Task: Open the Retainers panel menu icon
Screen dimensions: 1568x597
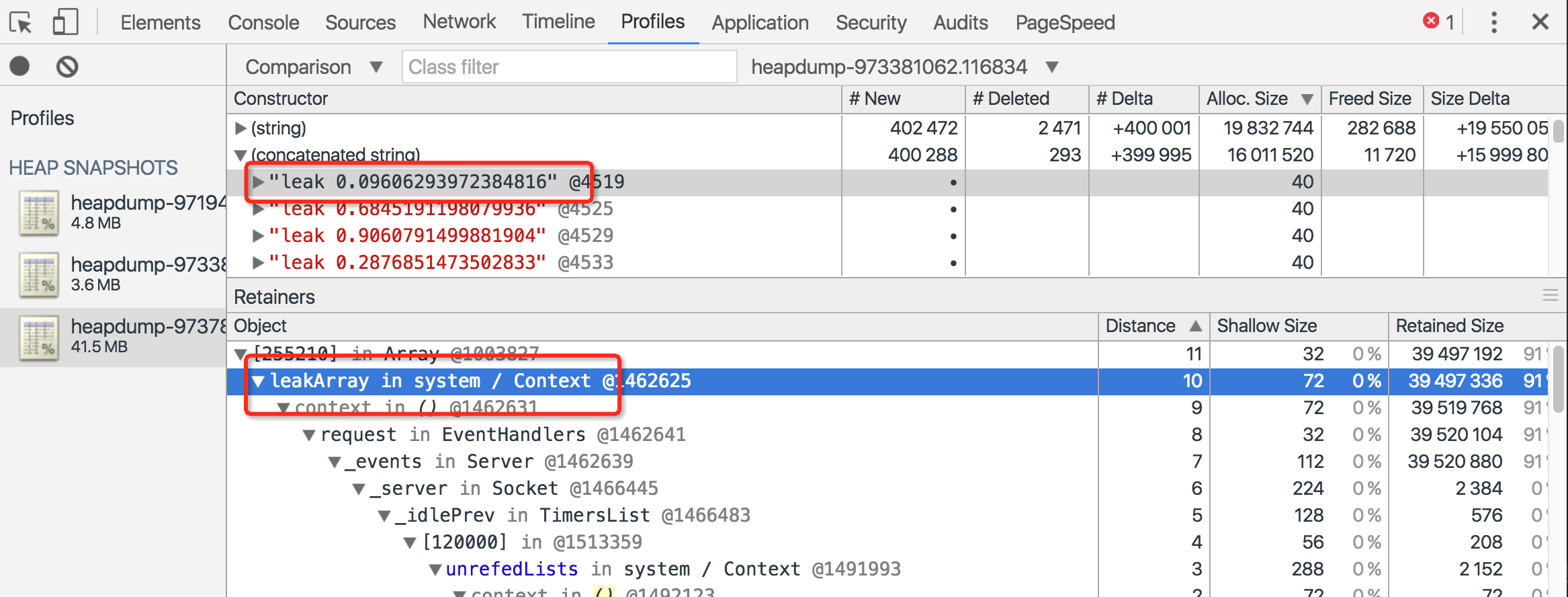Action: [x=1550, y=296]
